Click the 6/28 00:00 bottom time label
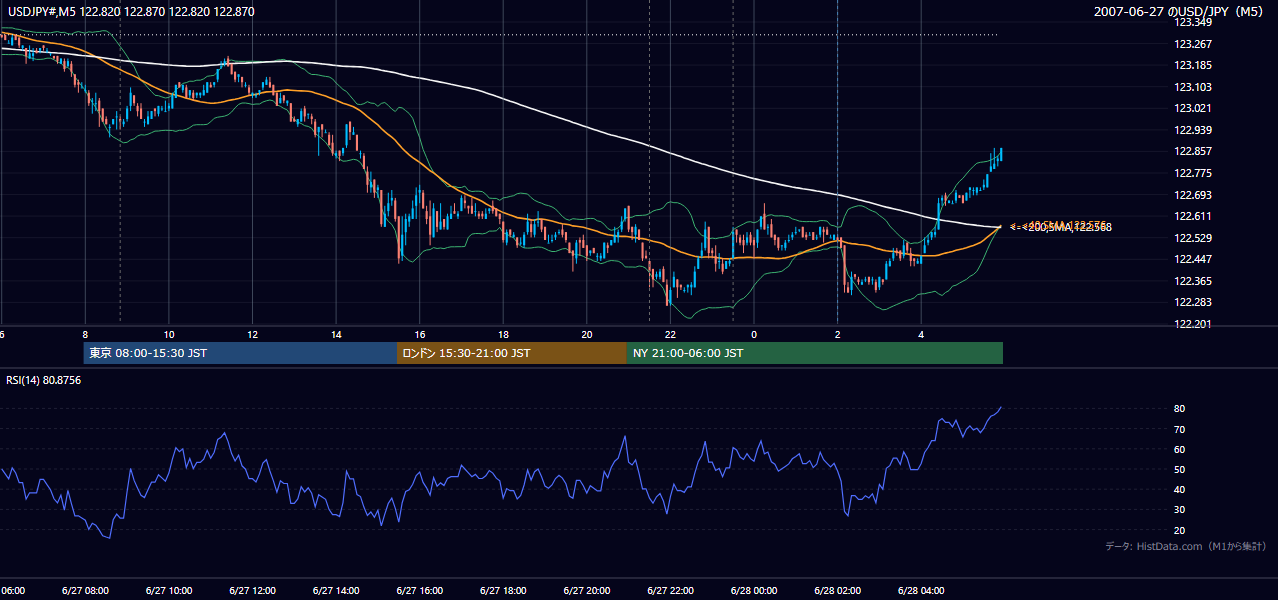 click(753, 590)
